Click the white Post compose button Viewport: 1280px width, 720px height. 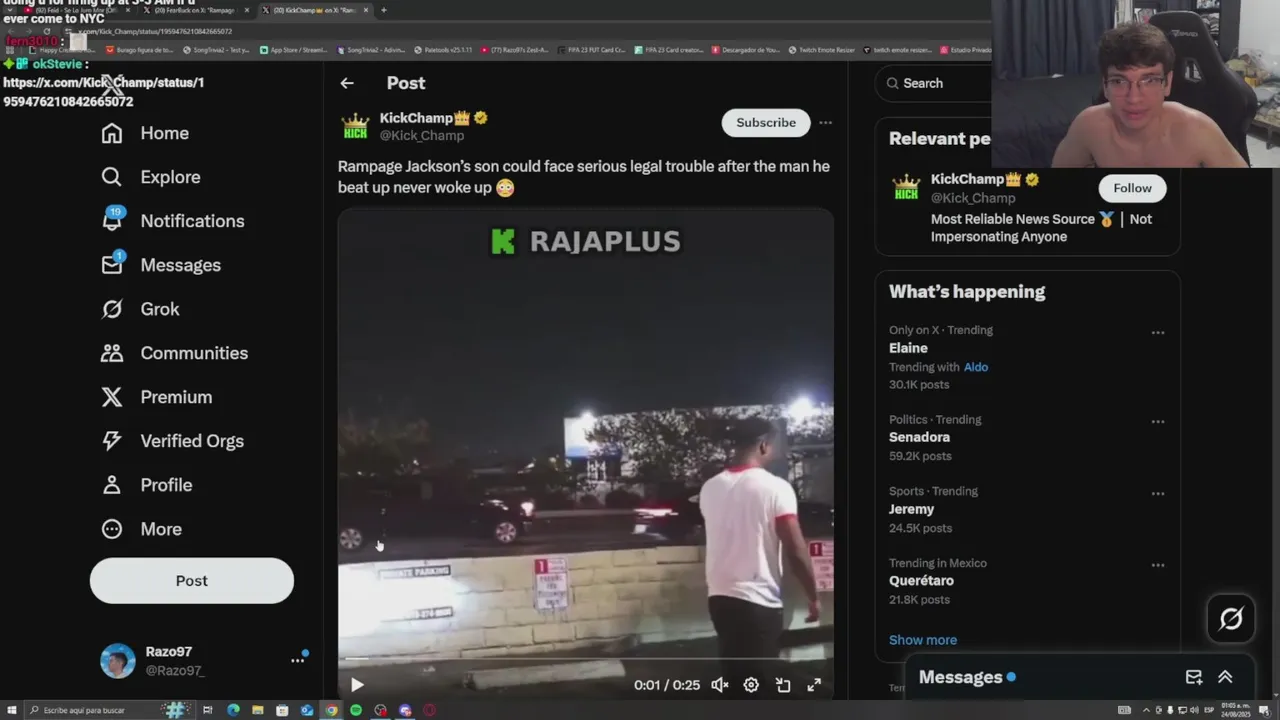[192, 581]
